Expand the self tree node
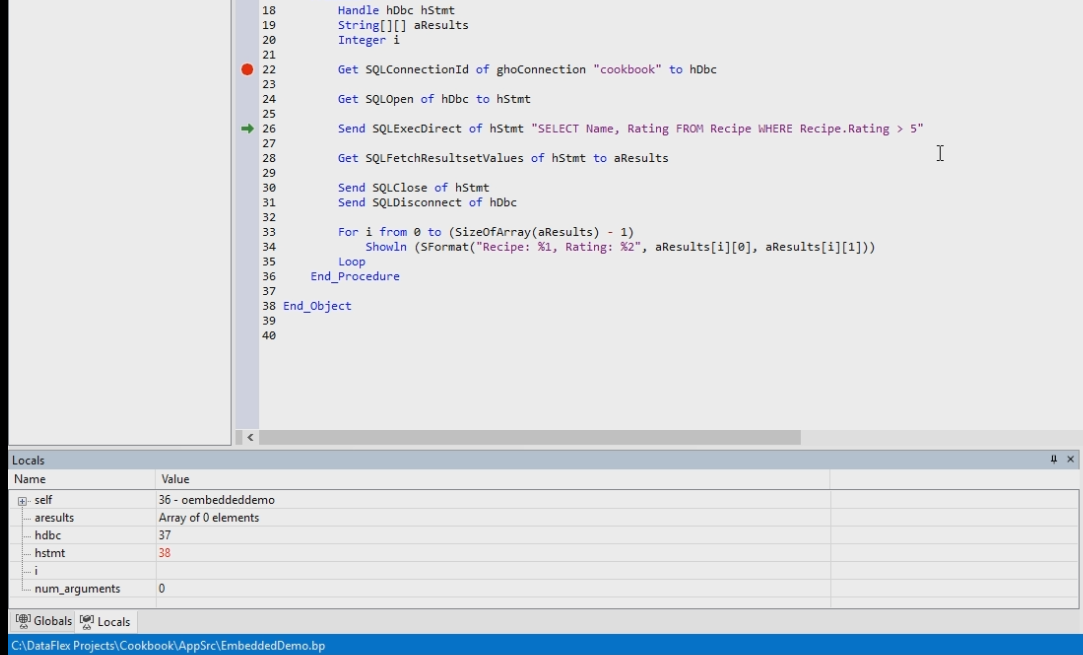Screen dimensions: 1083x655 (x=22, y=500)
